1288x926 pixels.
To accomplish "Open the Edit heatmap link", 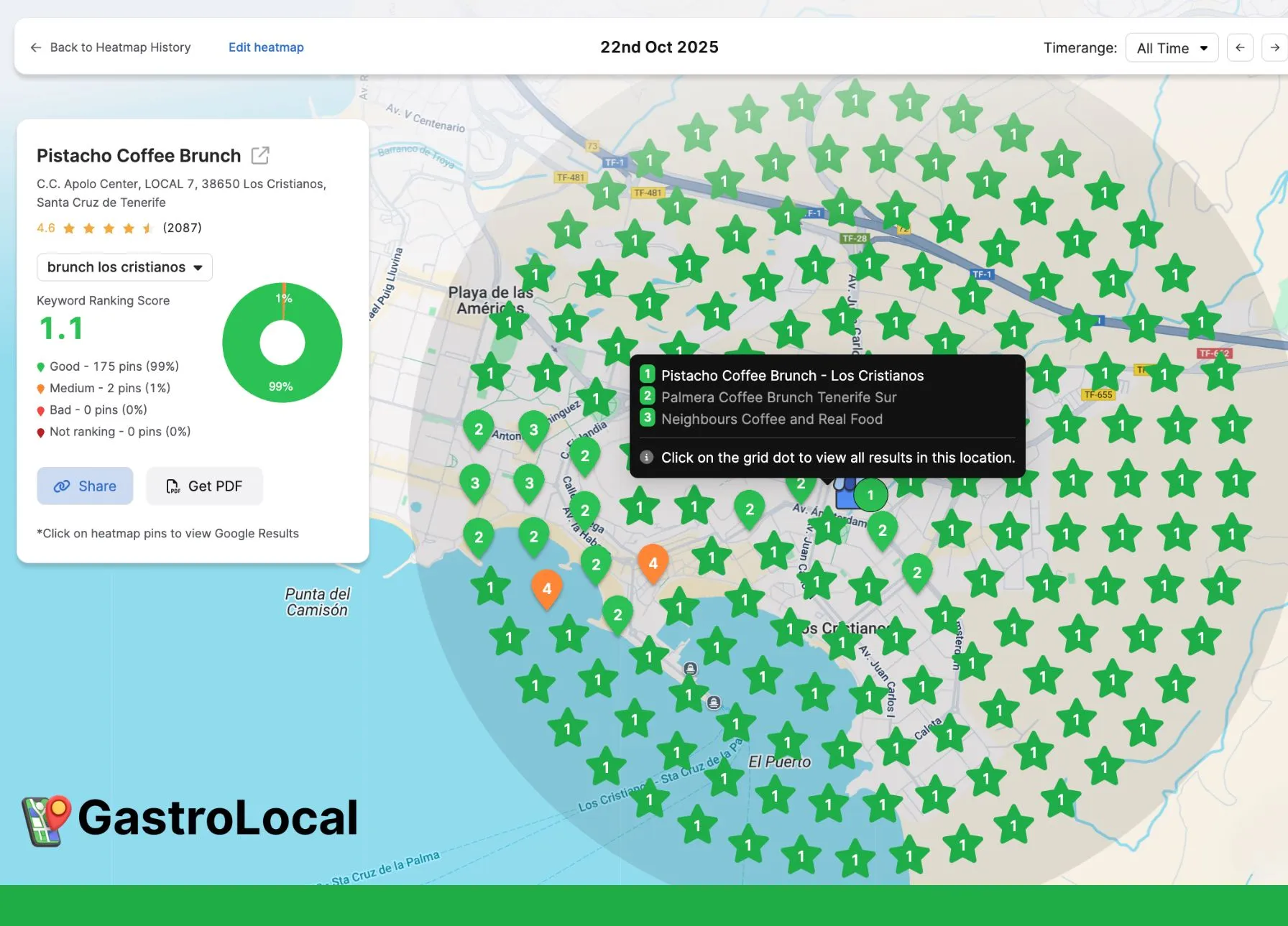I will [x=266, y=47].
